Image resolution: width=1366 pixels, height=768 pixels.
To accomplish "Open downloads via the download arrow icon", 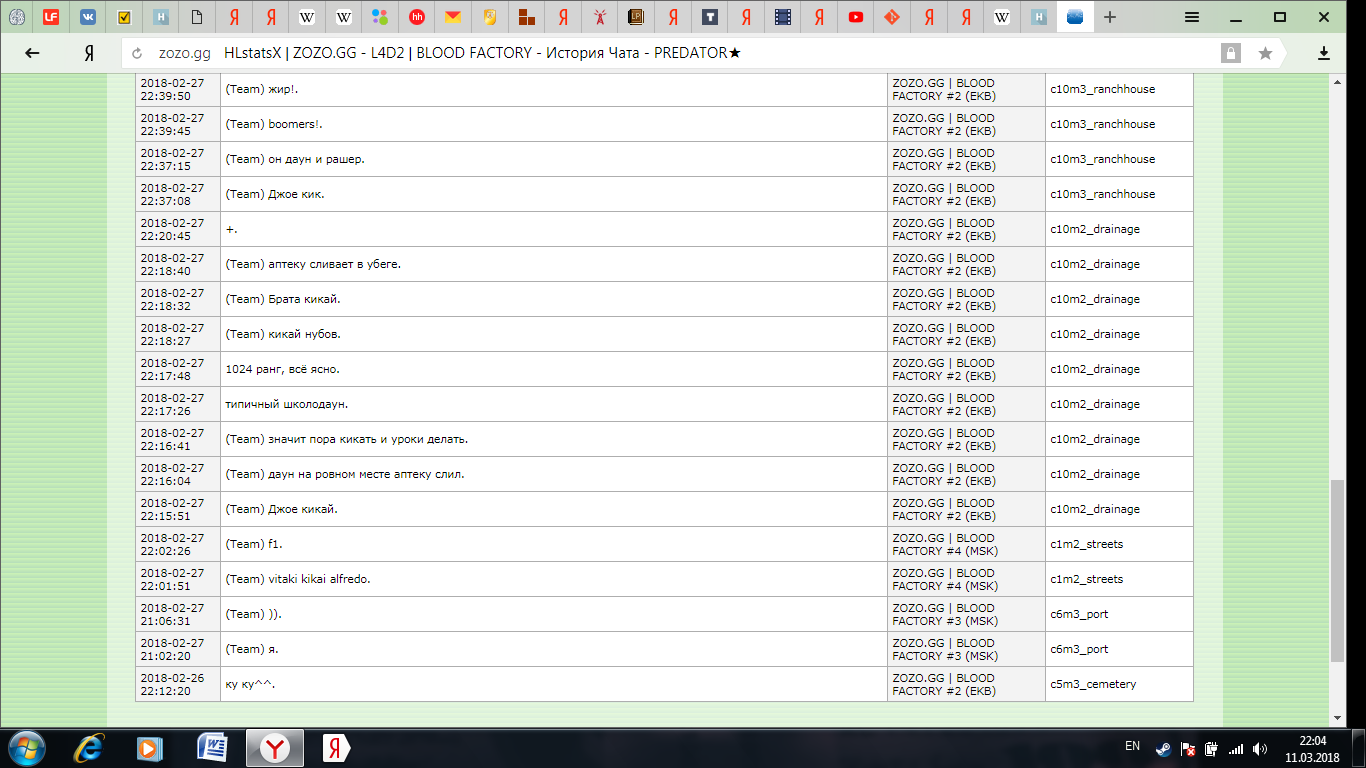I will (x=1324, y=53).
